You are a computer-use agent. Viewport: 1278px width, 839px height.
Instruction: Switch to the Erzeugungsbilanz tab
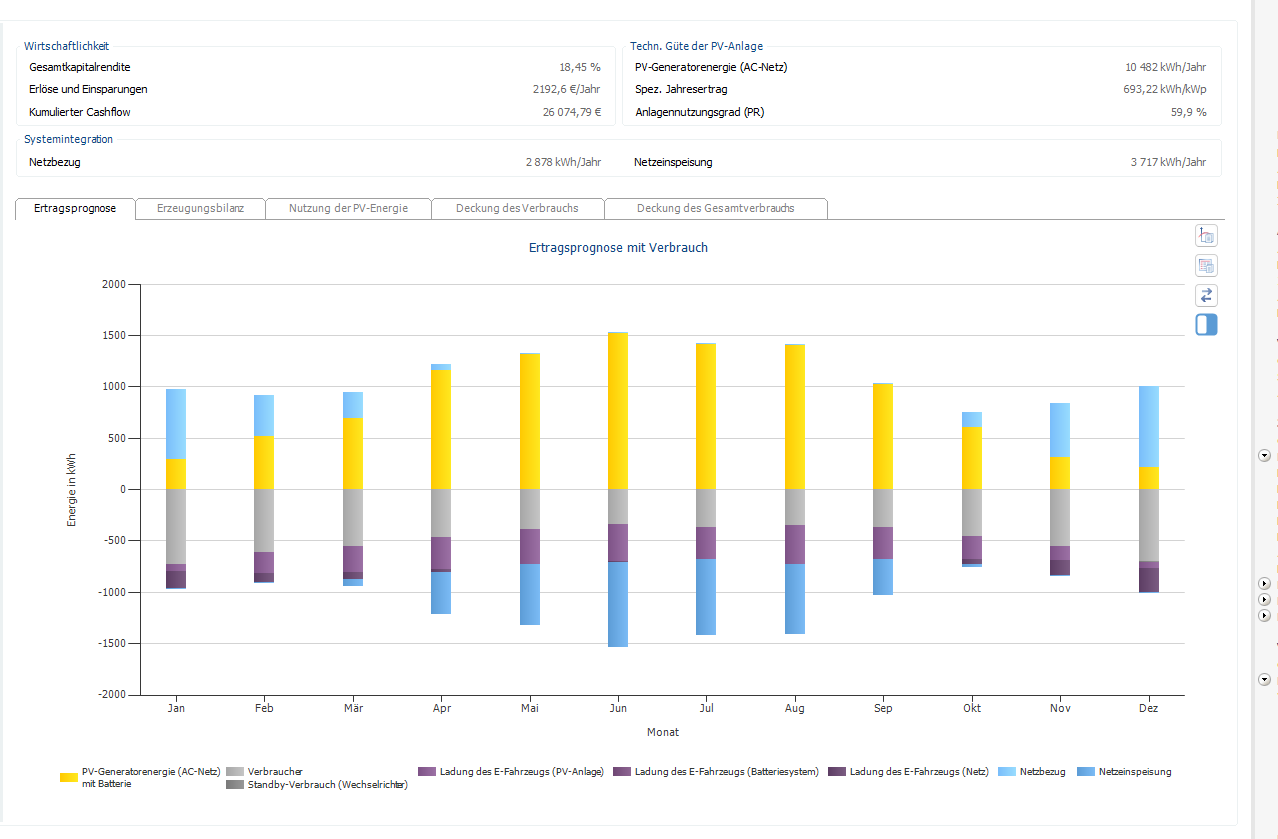200,208
